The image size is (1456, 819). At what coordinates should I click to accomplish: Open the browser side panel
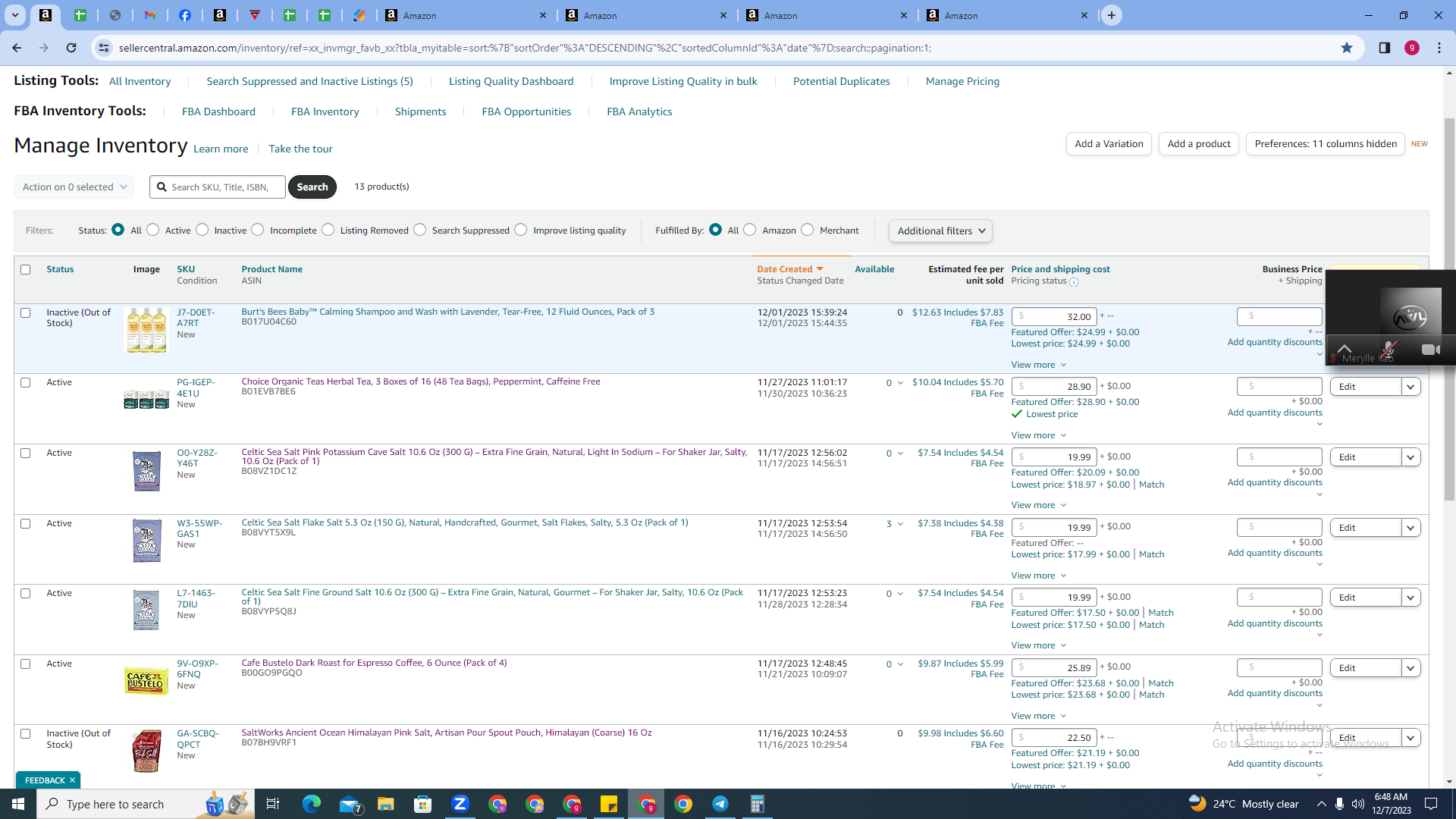click(x=1384, y=48)
